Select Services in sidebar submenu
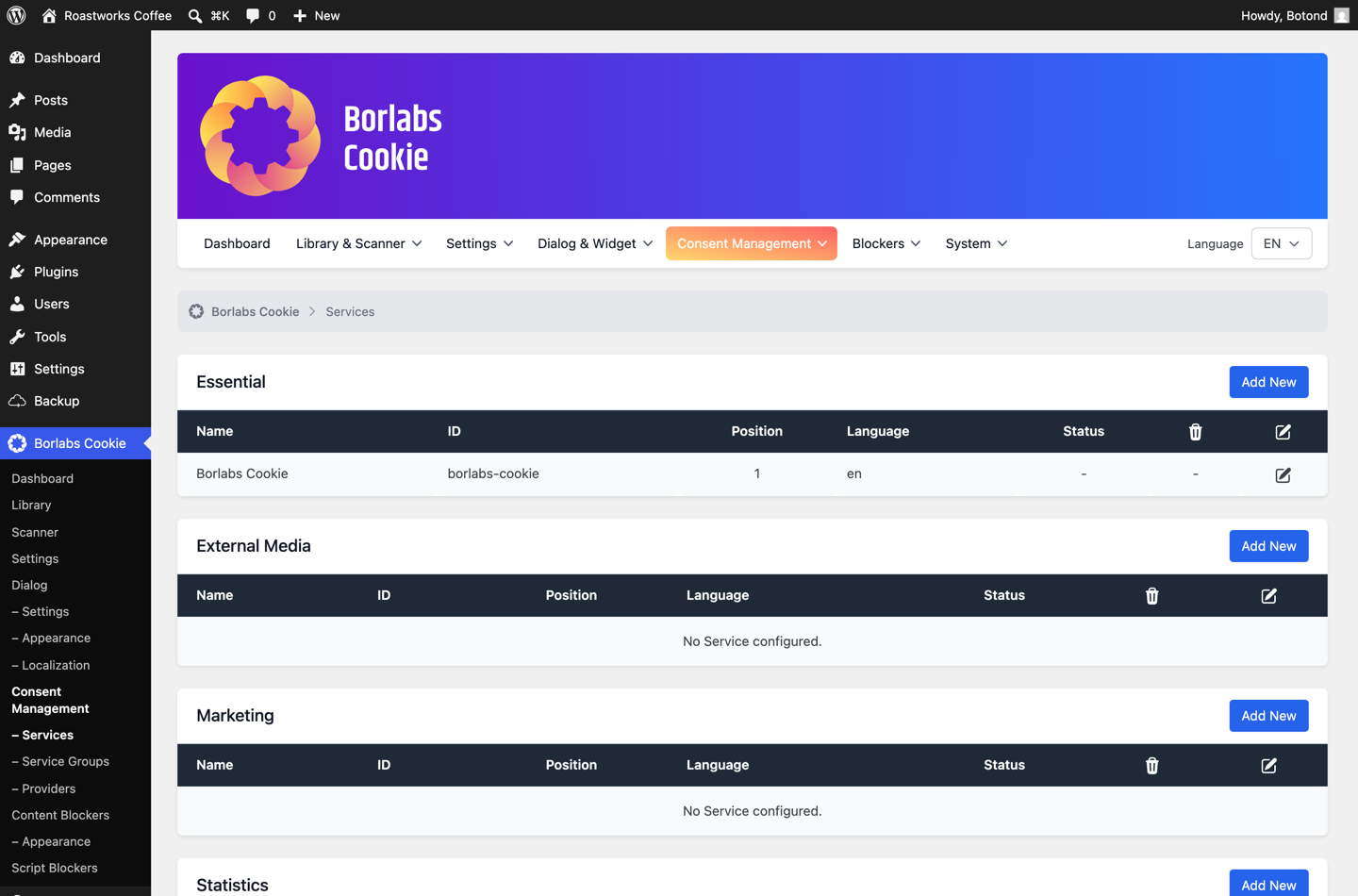 (x=42, y=735)
